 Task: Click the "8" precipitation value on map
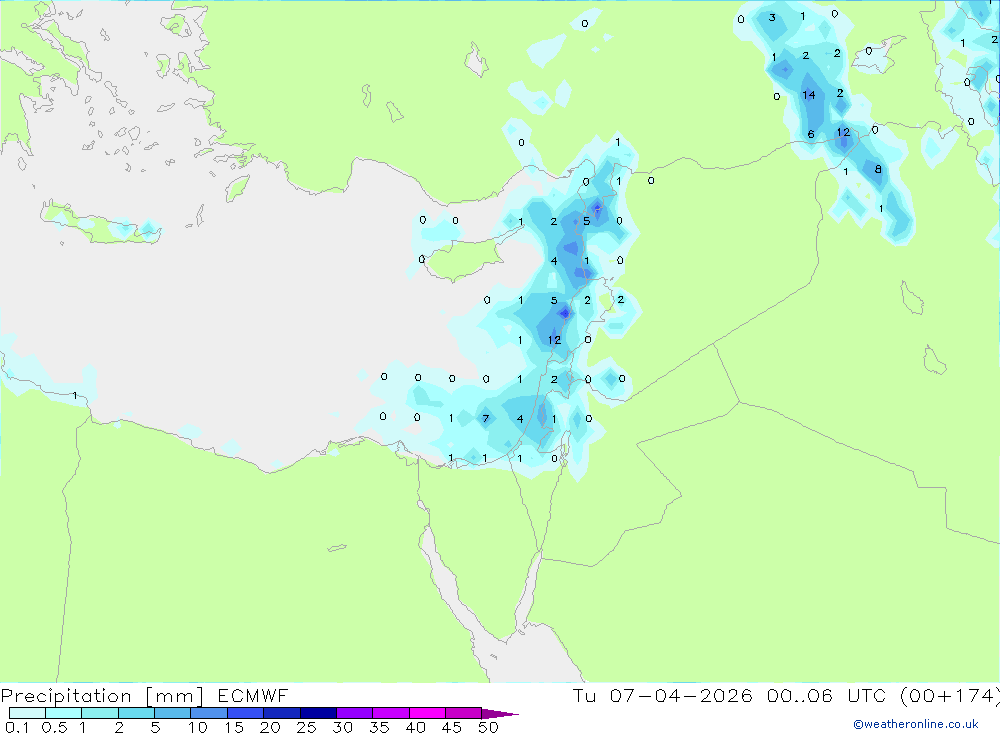point(878,169)
